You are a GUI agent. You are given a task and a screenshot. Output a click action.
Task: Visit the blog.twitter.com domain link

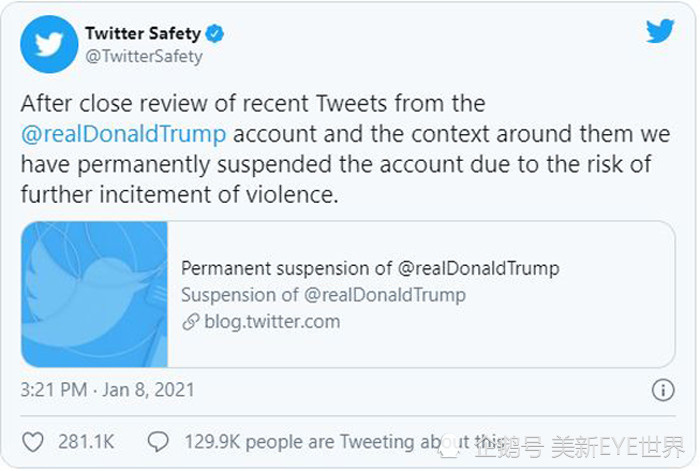(272, 322)
